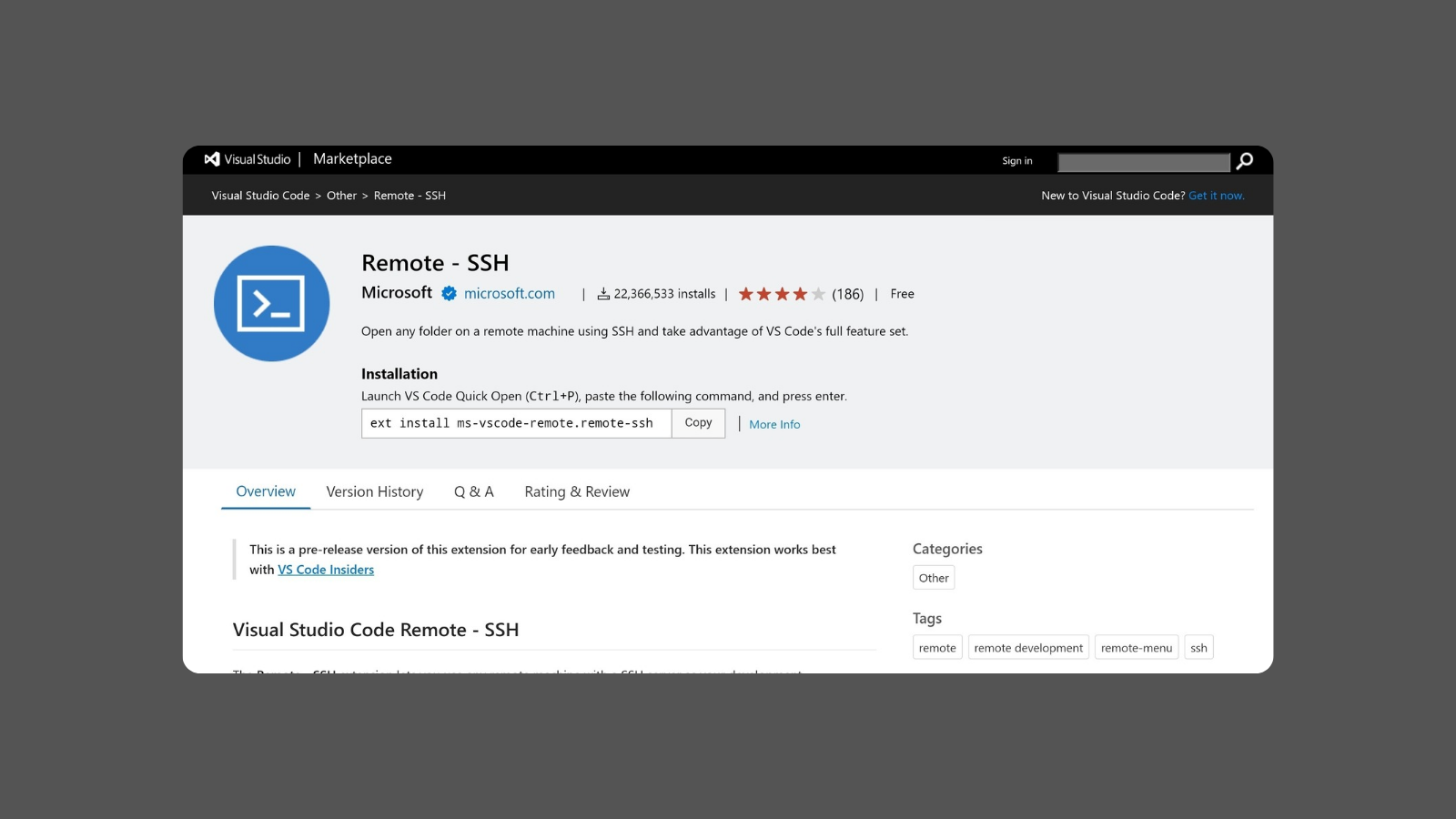The width and height of the screenshot is (1456, 819).
Task: Switch to the Version History tab
Action: [x=375, y=491]
